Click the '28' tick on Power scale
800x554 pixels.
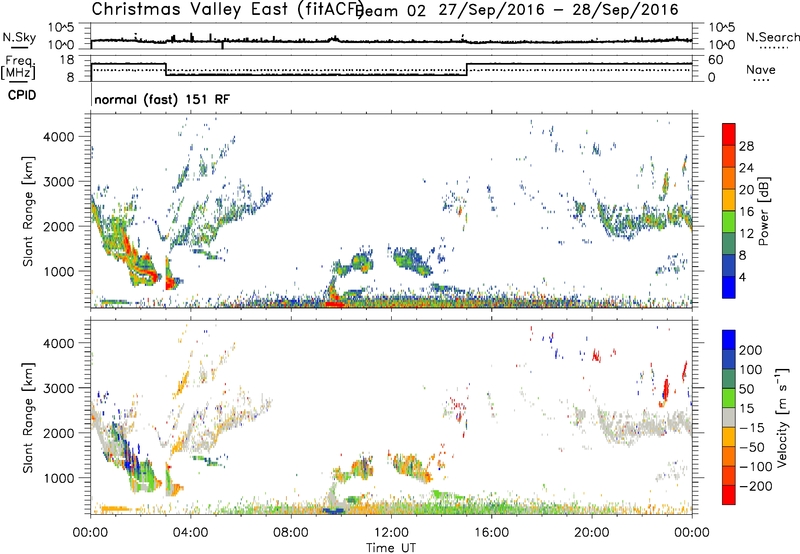click(x=746, y=146)
